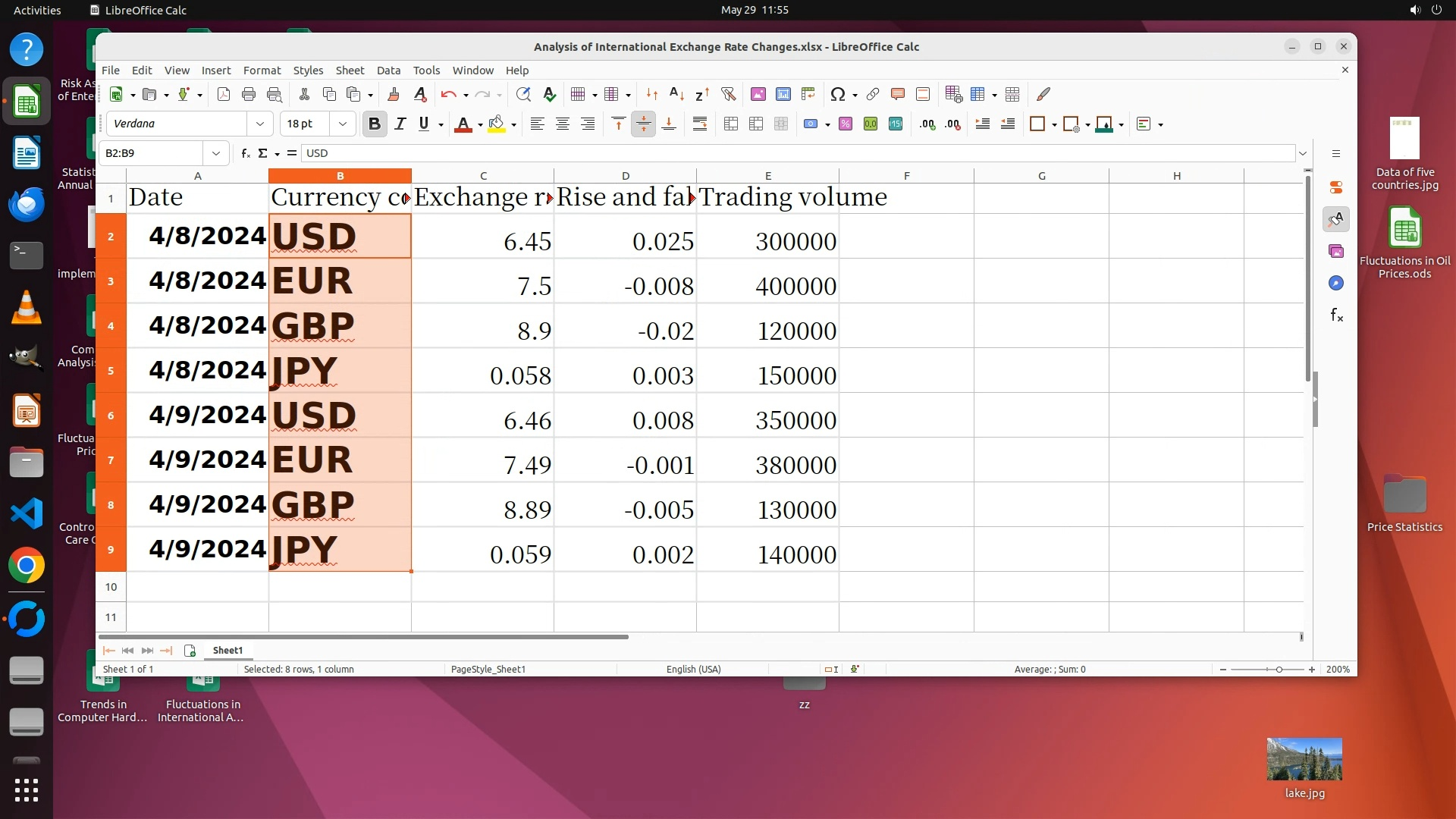
Task: Open the 18 pt font size dropdown
Action: tap(343, 124)
